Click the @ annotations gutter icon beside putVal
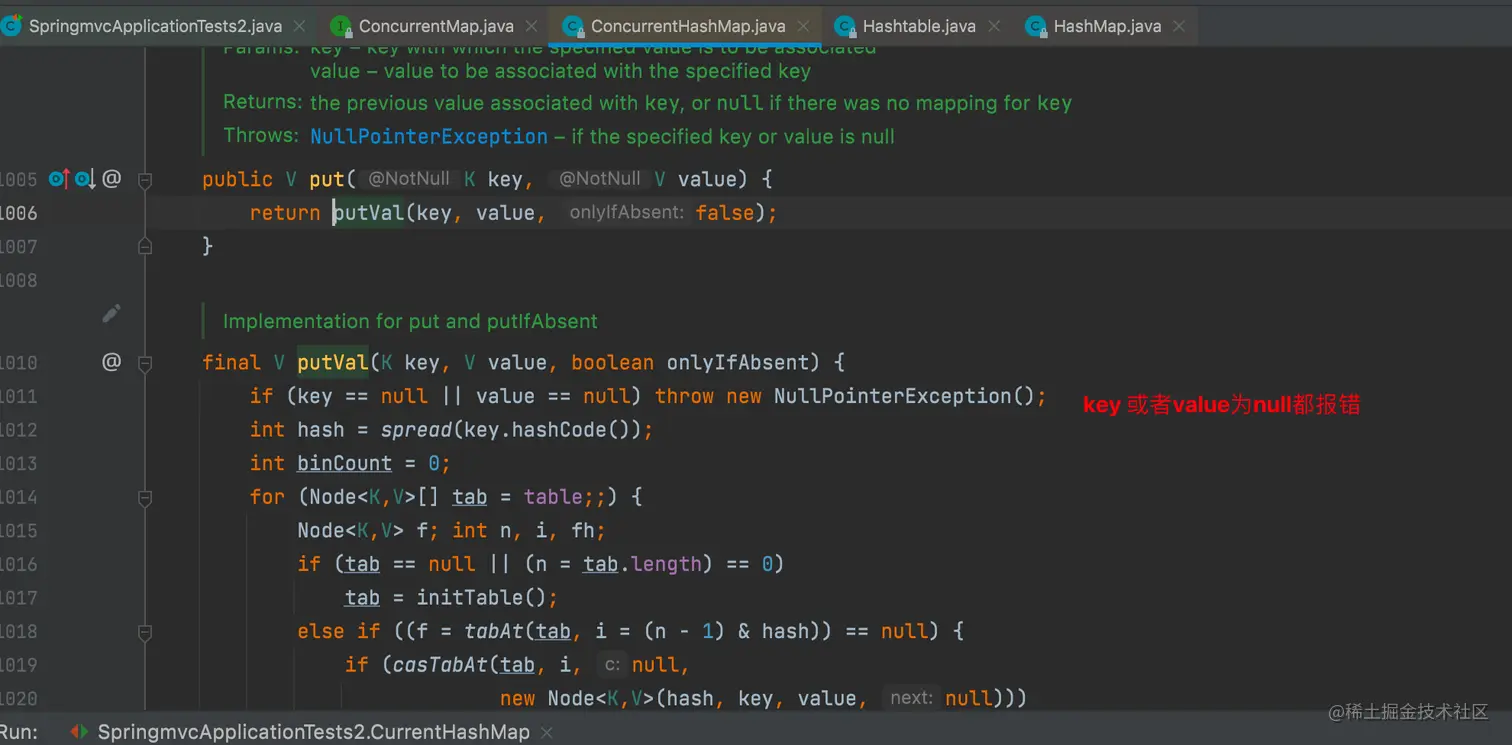Viewport: 1512px width, 745px height. point(112,362)
